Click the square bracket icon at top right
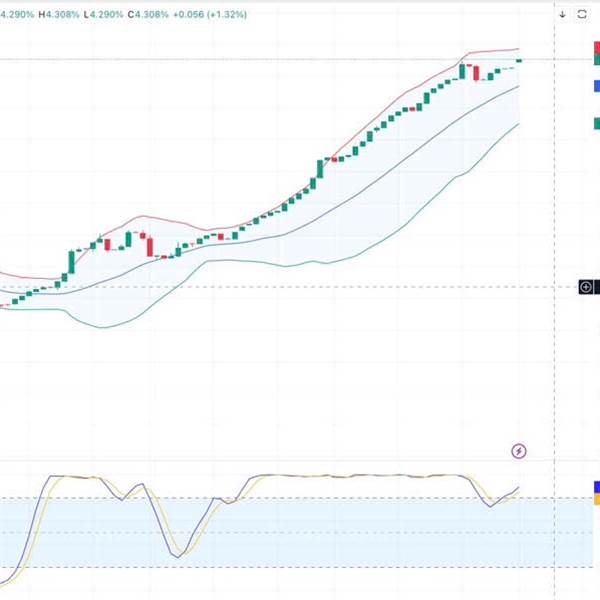Screen dimensions: 600x600 (x=582, y=15)
